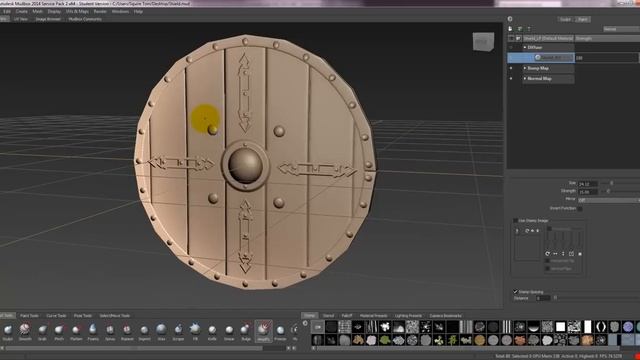Click the new layer icon in layers panel
The height and width of the screenshot is (360, 640).
510,29
